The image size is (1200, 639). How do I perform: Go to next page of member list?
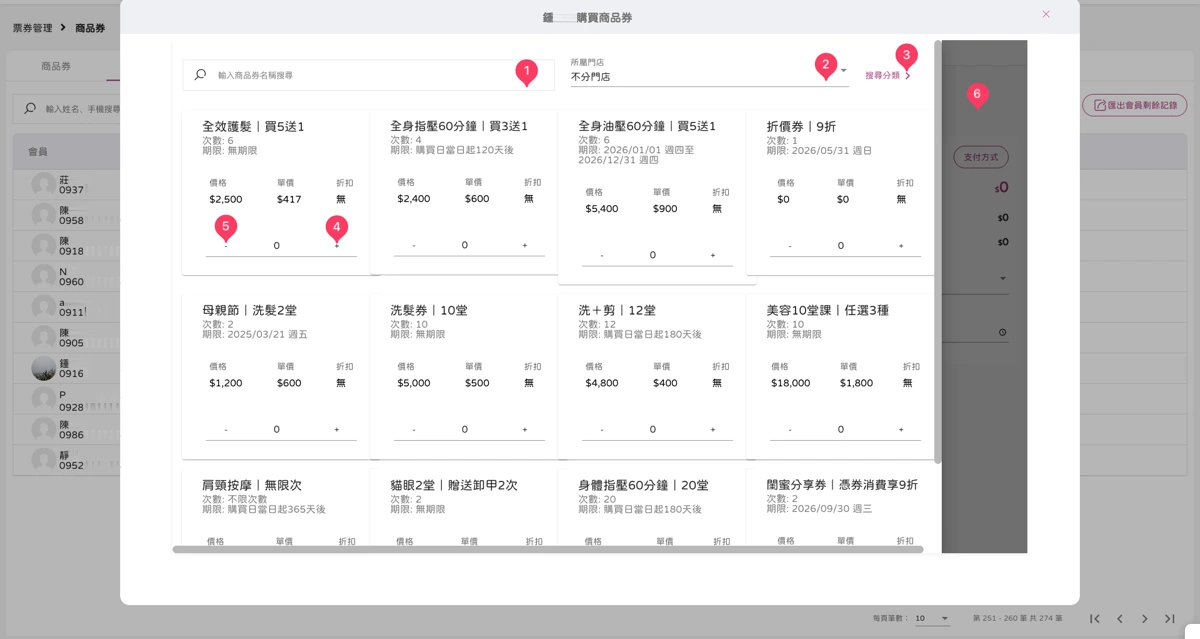tap(1145, 619)
